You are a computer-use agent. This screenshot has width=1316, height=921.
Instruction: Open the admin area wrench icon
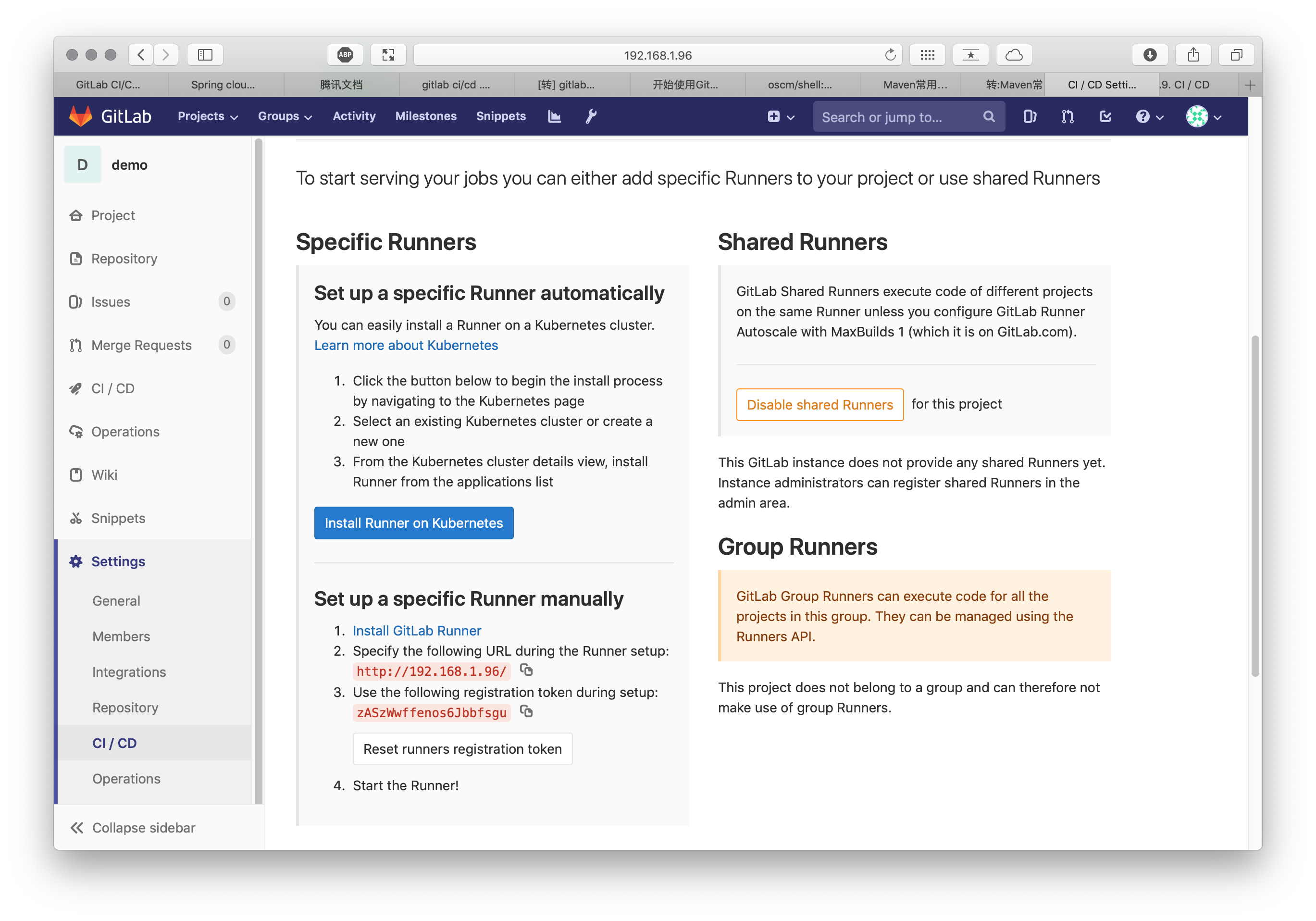591,116
